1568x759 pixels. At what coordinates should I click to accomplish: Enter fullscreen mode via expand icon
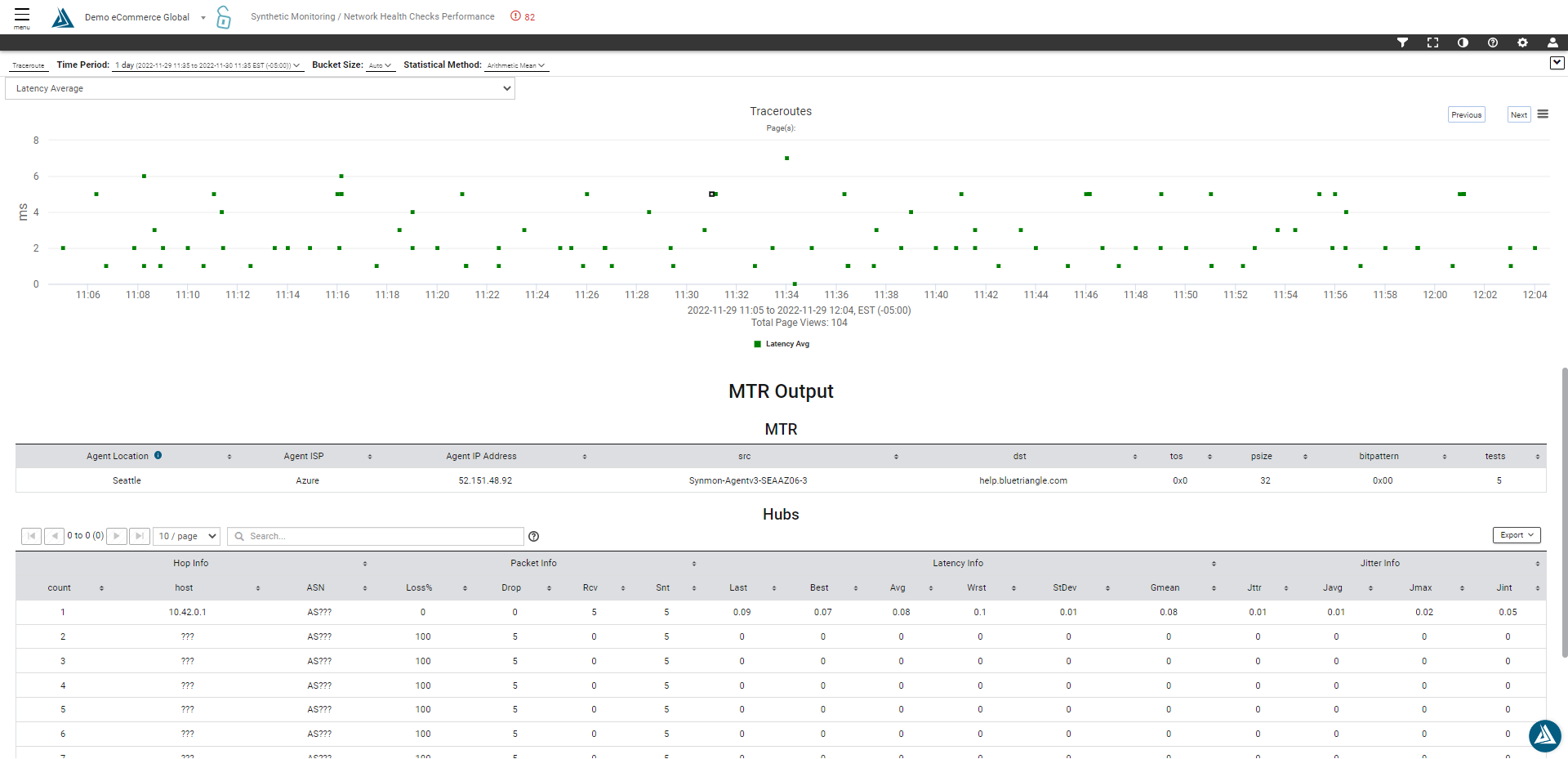[x=1432, y=42]
